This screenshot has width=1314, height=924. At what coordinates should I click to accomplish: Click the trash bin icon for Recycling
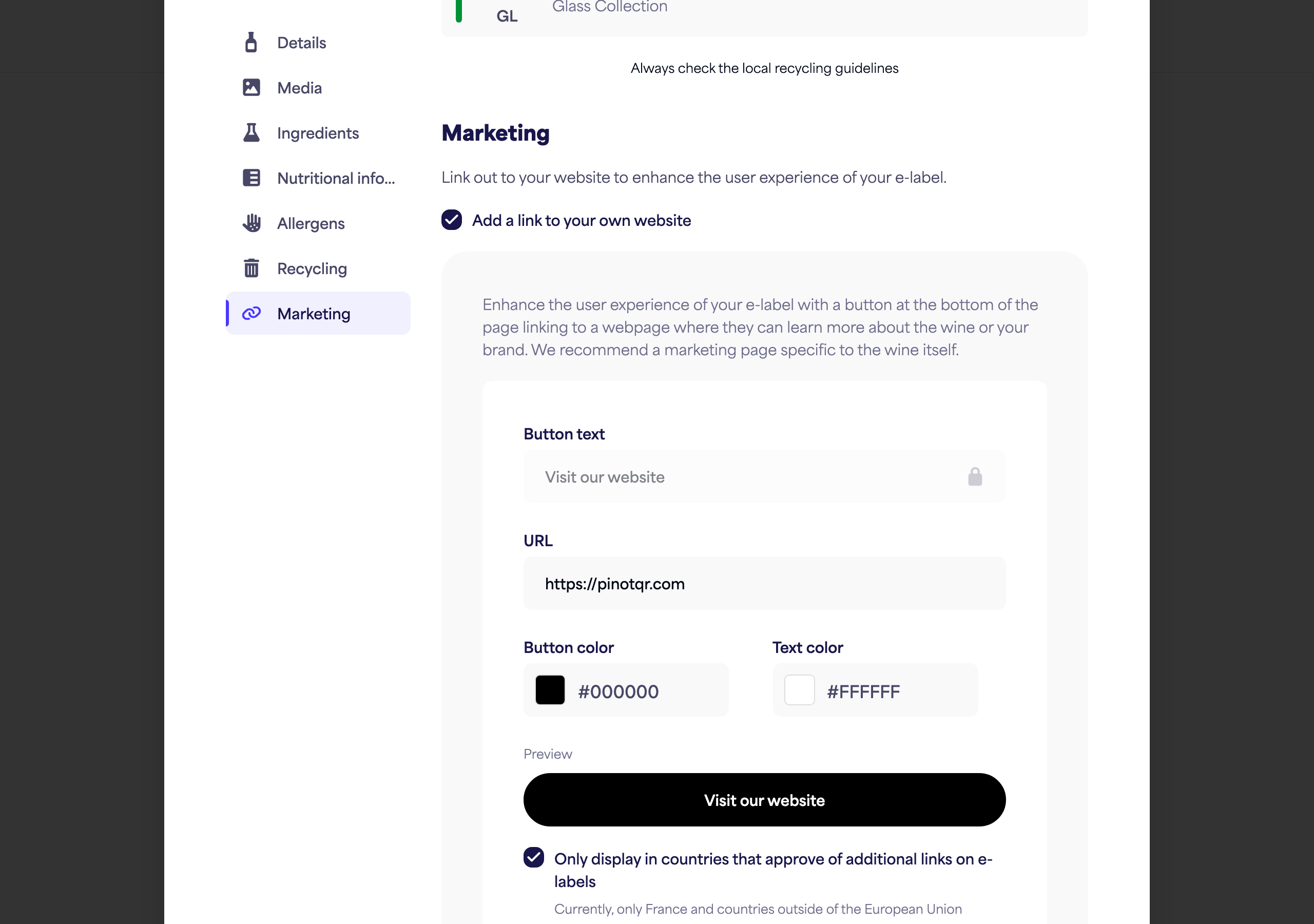pyautogui.click(x=251, y=268)
